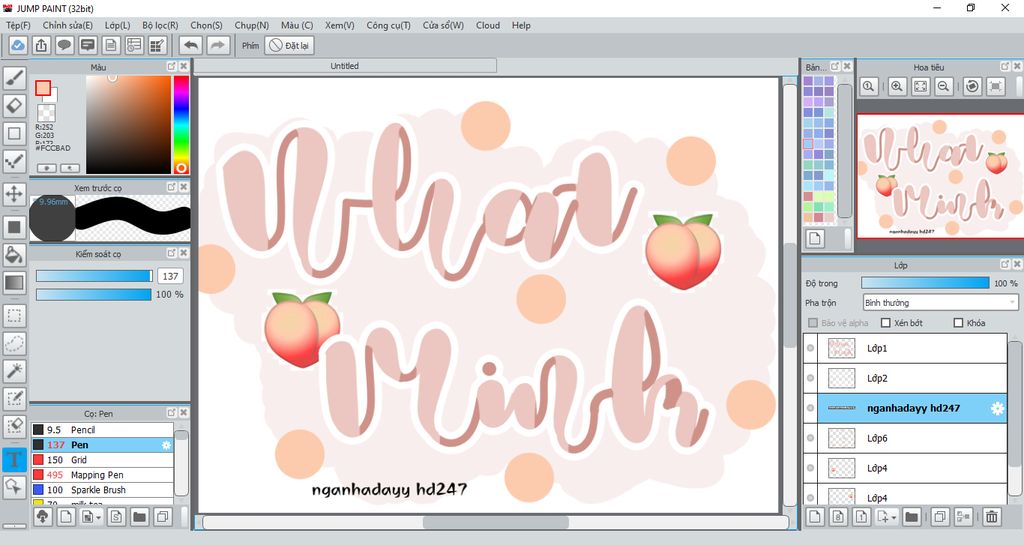Open add-brush dropdown arrow in brush panel
The image size is (1024, 545).
point(99,518)
